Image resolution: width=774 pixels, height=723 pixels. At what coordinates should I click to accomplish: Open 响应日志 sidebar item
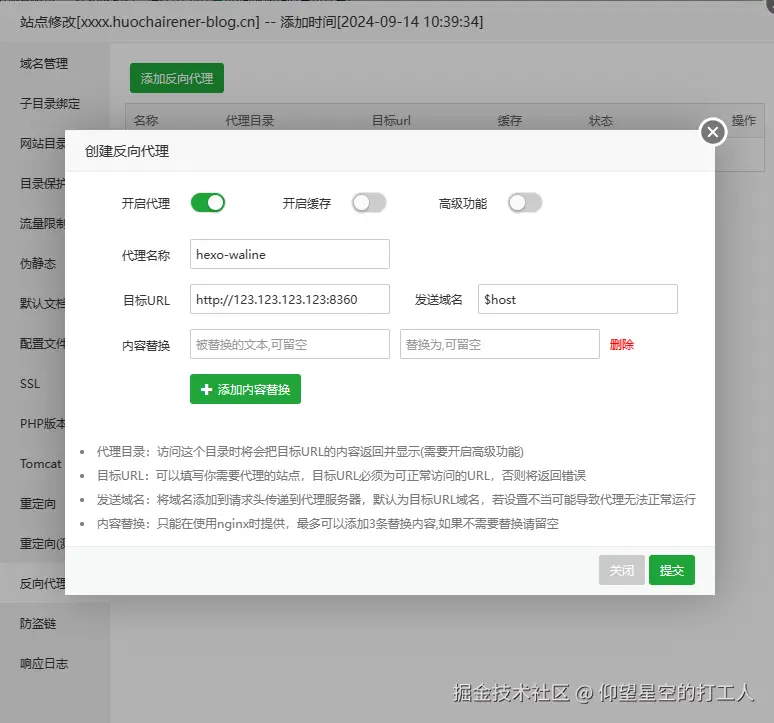pos(44,663)
